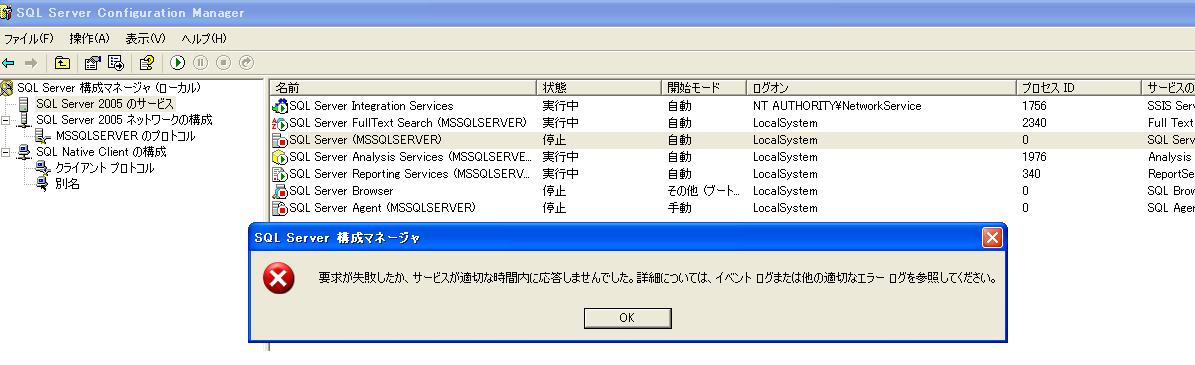The width and height of the screenshot is (1195, 365).
Task: Select SQL Server 構成マネージャ (ローカル) root node
Action: tap(109, 88)
